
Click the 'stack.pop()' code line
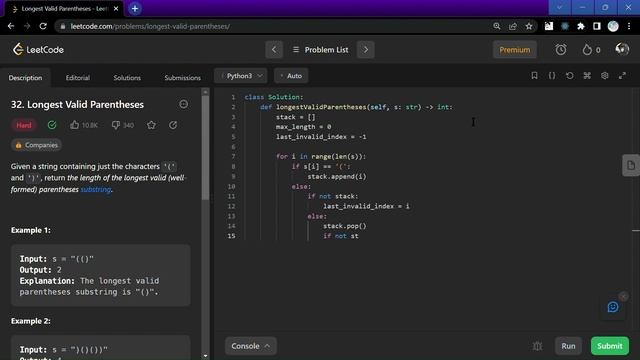[x=344, y=226]
